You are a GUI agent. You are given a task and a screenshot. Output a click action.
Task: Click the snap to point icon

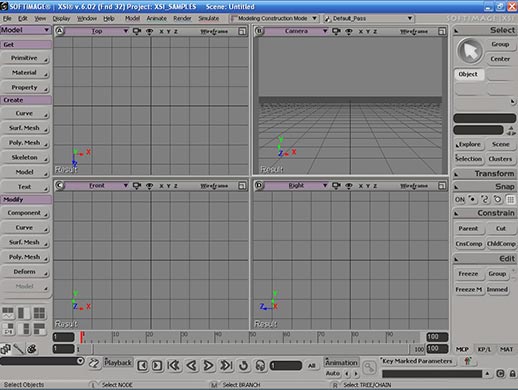click(x=472, y=199)
